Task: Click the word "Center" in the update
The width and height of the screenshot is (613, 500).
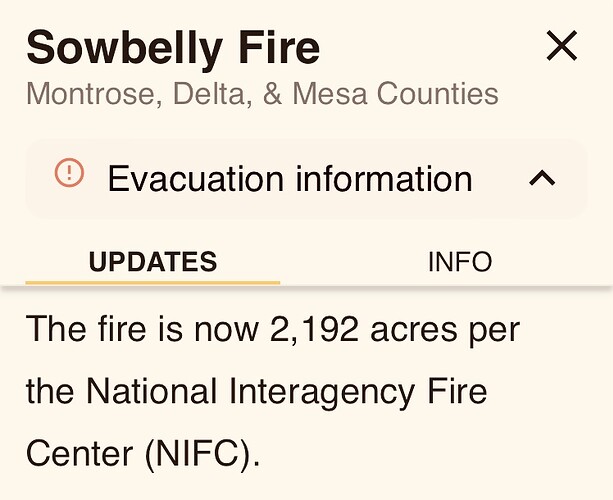Action: 79,453
